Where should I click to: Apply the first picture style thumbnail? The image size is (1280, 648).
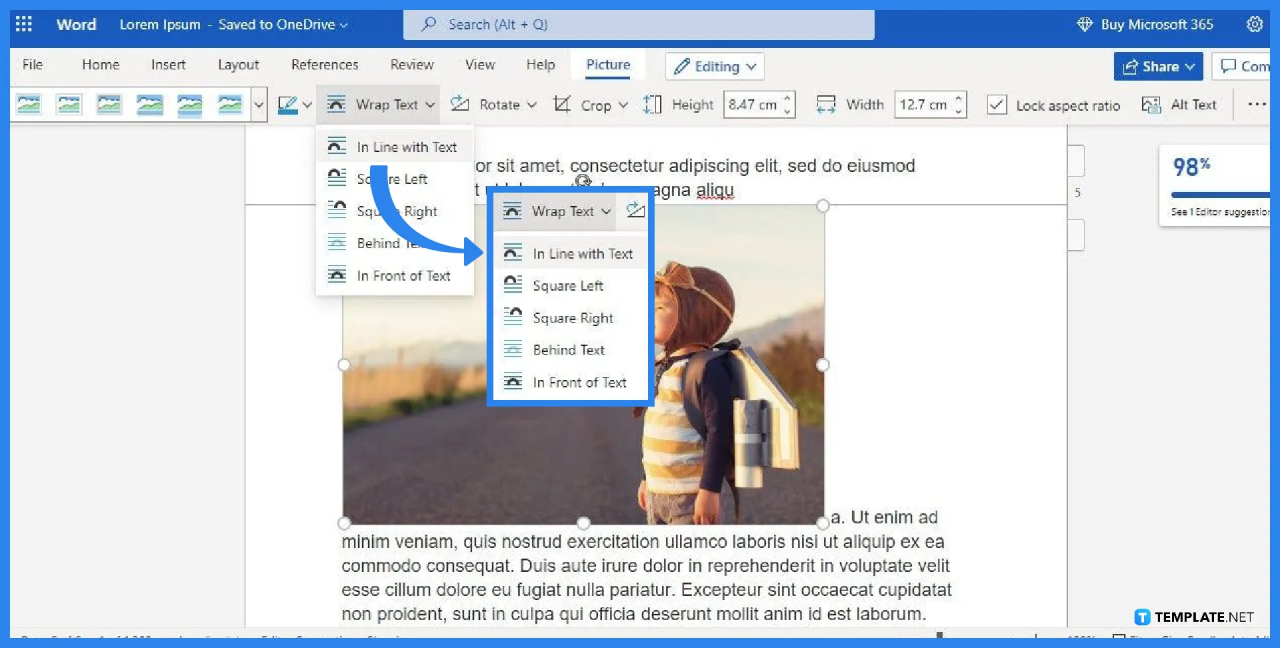[x=29, y=104]
